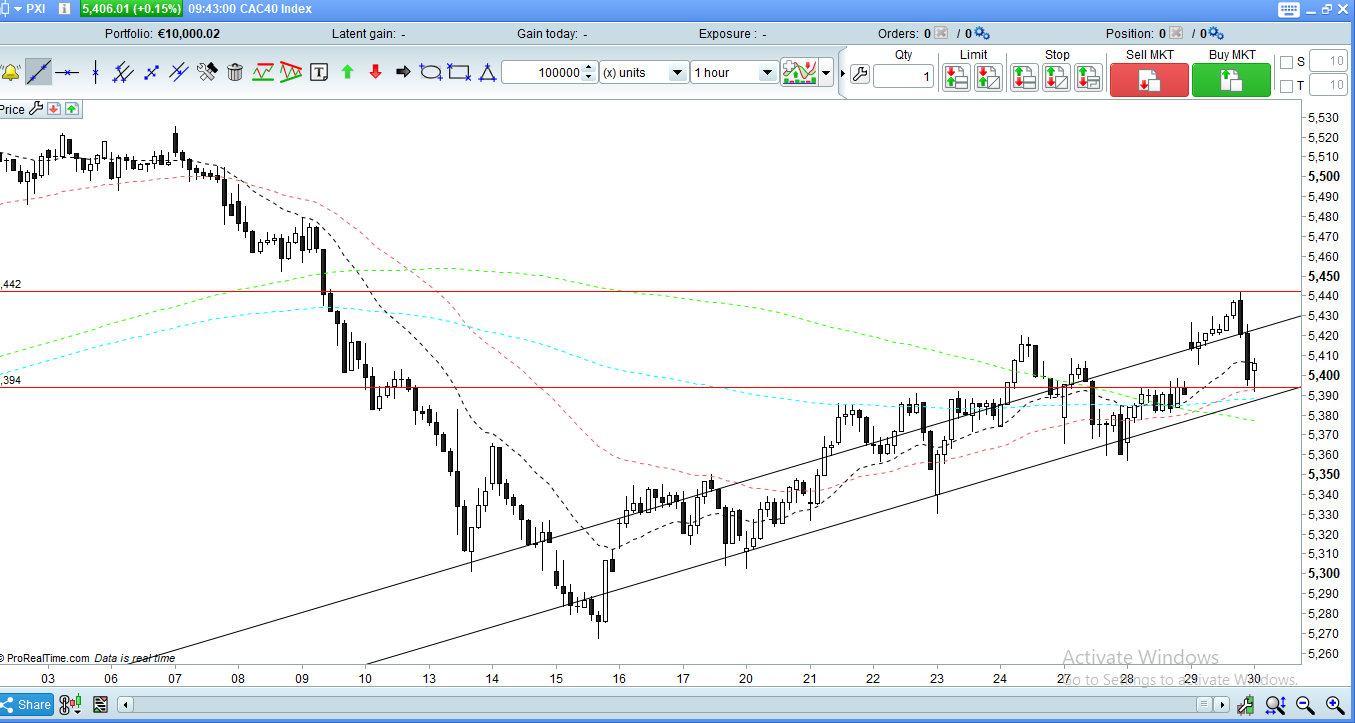Open the (x) units dropdown

[644, 73]
